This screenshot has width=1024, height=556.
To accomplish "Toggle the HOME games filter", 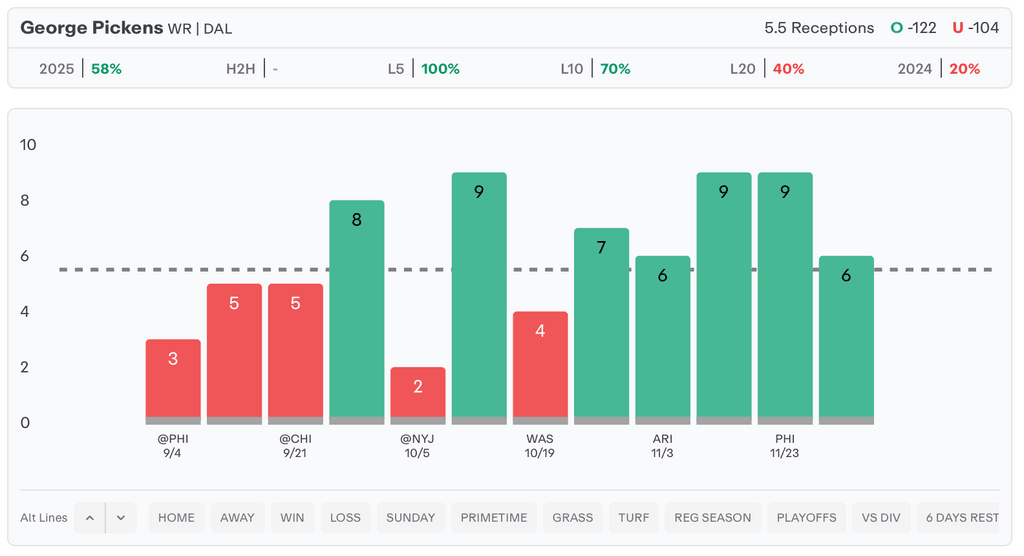I will click(176, 518).
